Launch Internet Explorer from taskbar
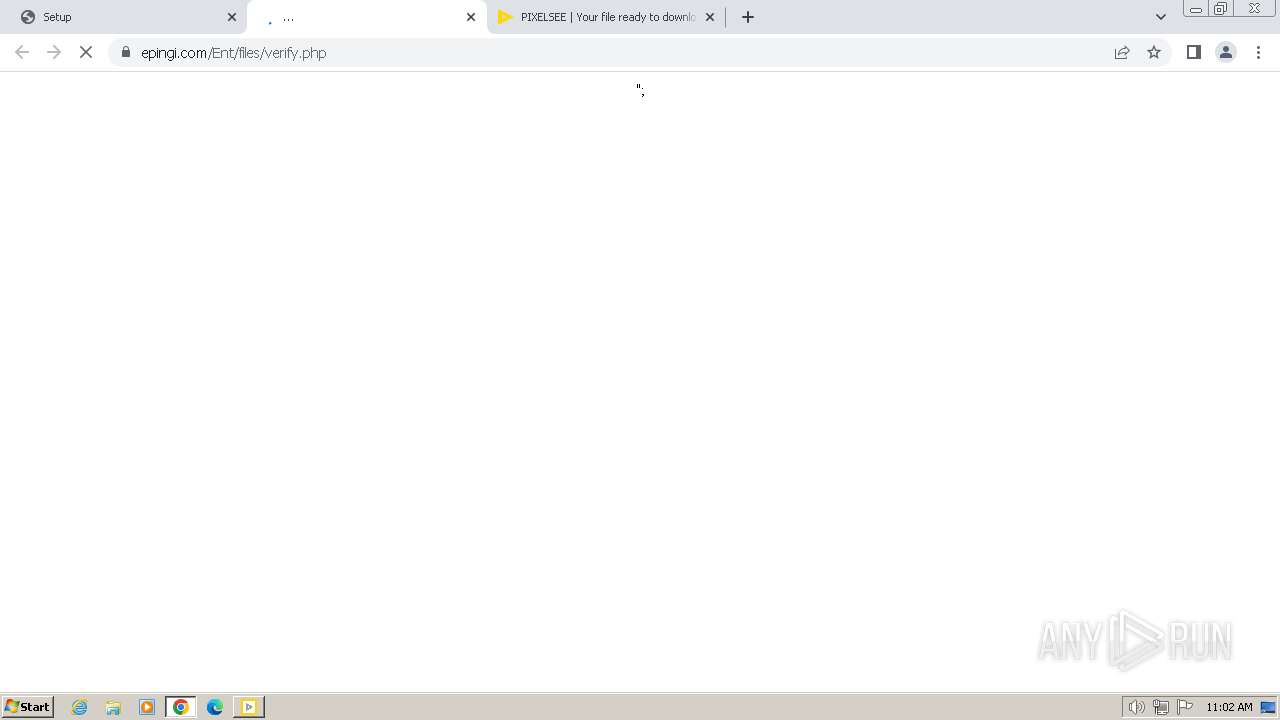 click(x=80, y=707)
